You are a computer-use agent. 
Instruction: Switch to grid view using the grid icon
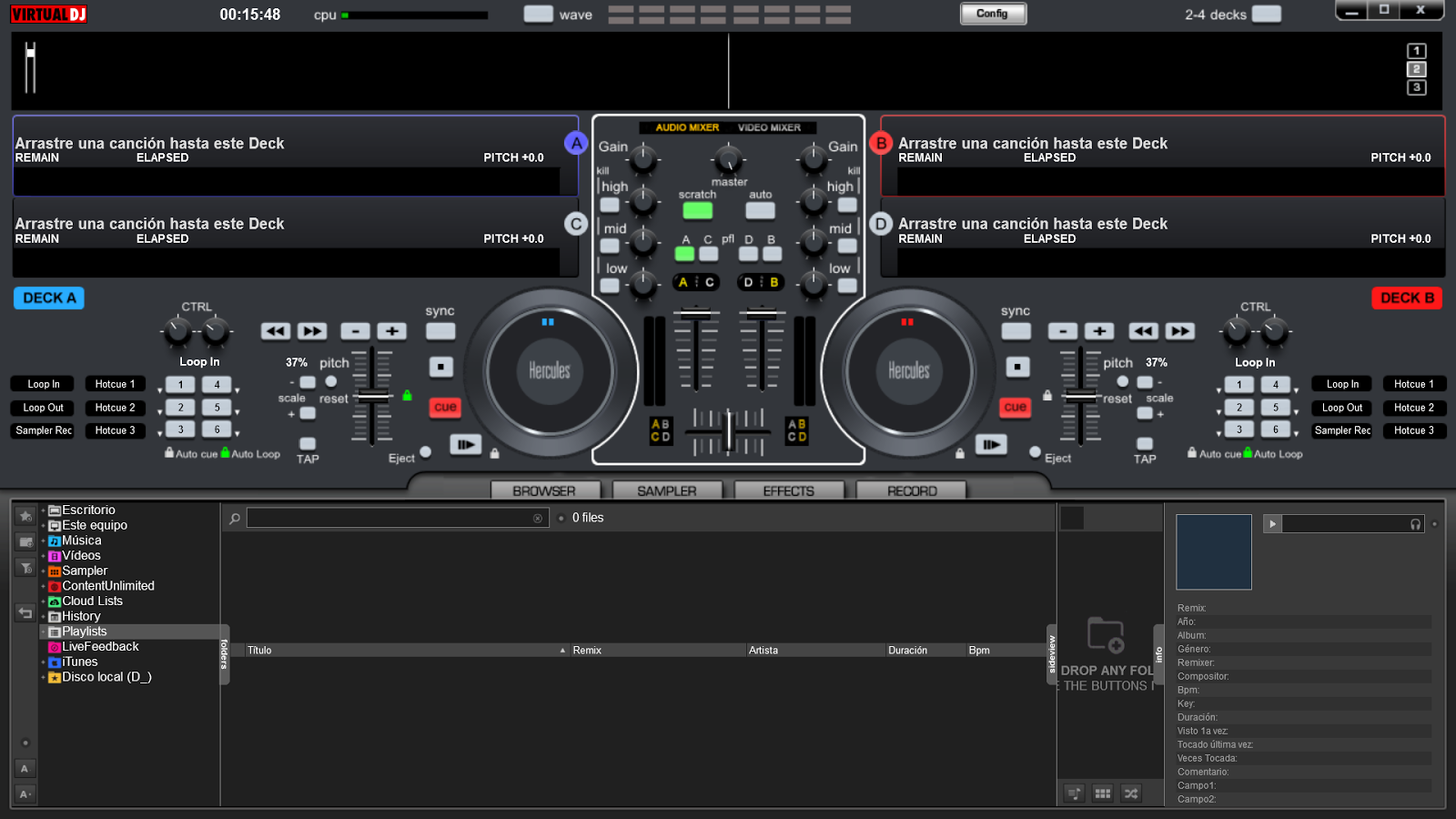pos(1102,793)
